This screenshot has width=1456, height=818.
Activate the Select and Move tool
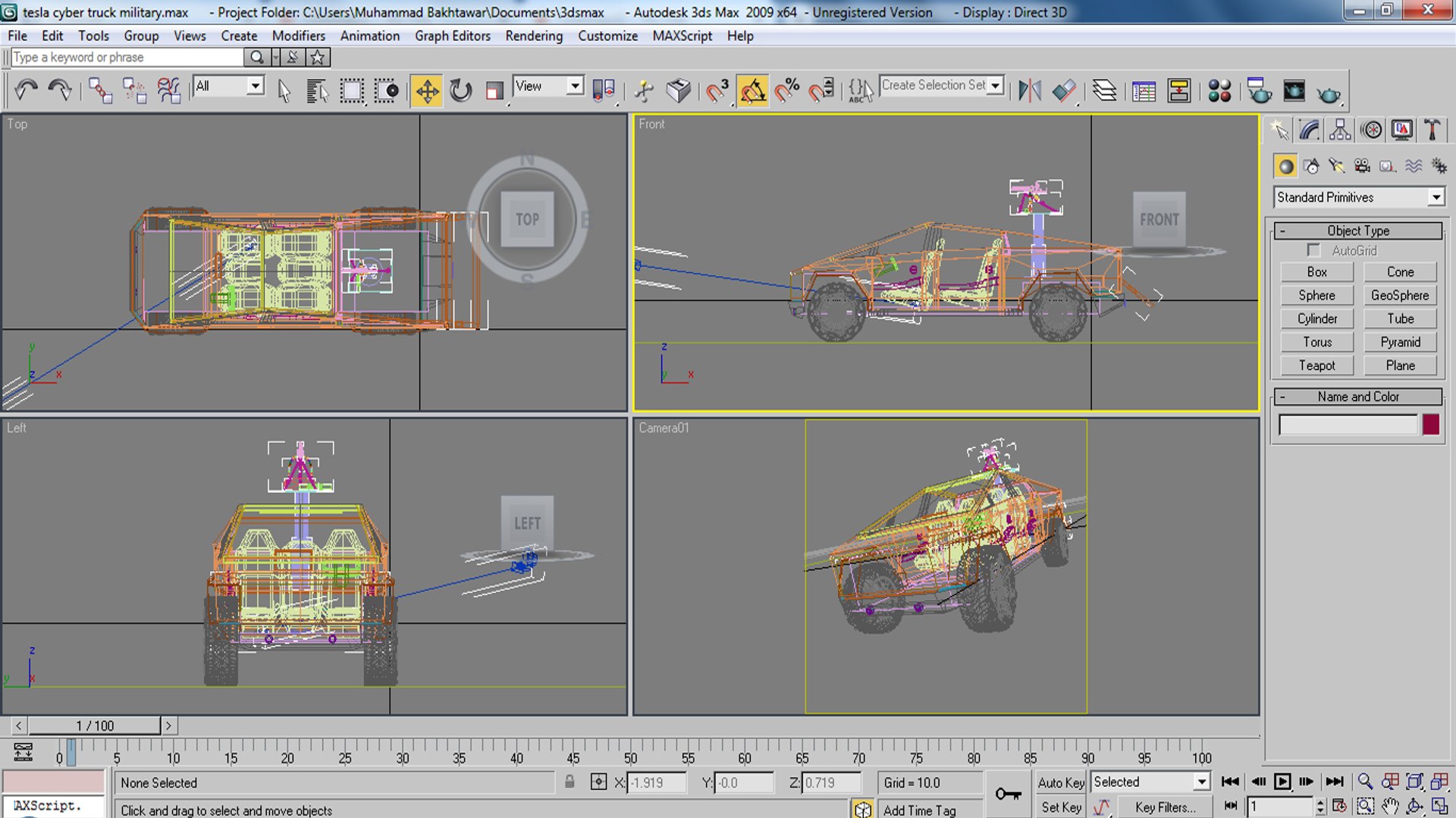pos(427,91)
